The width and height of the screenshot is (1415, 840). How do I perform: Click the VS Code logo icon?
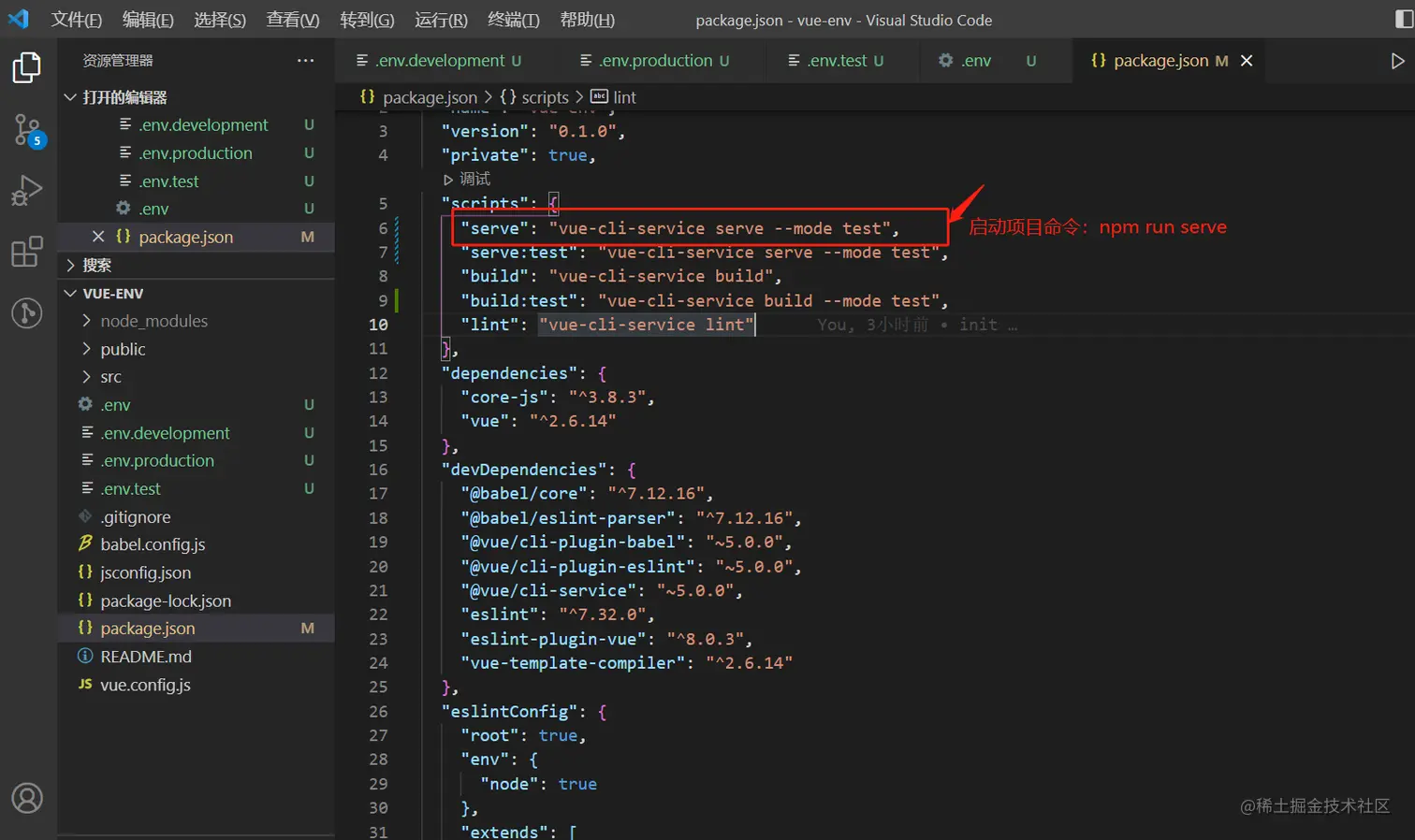click(x=19, y=19)
